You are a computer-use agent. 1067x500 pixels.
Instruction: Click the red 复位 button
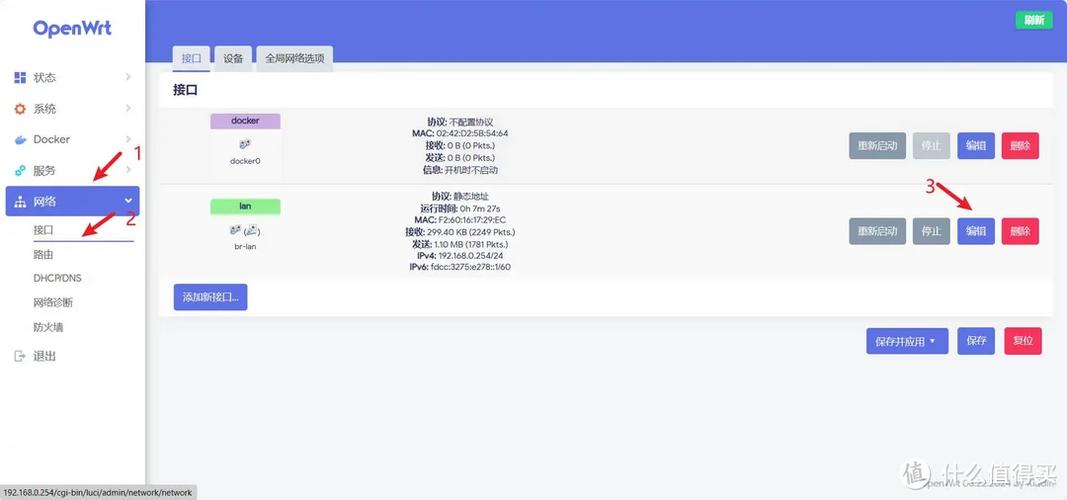(x=1023, y=341)
